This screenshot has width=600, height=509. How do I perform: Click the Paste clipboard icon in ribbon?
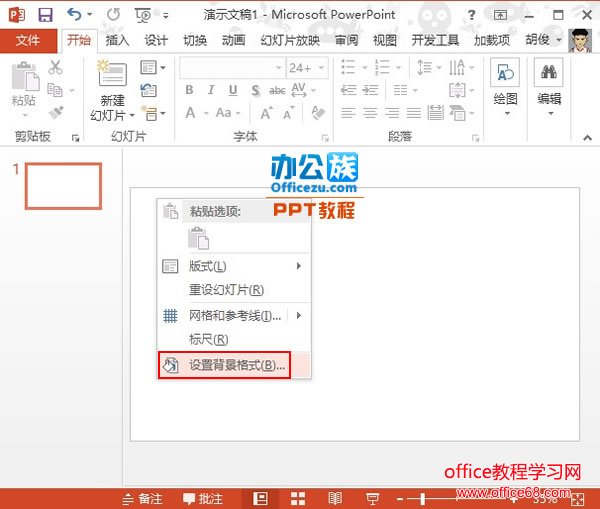coord(25,77)
